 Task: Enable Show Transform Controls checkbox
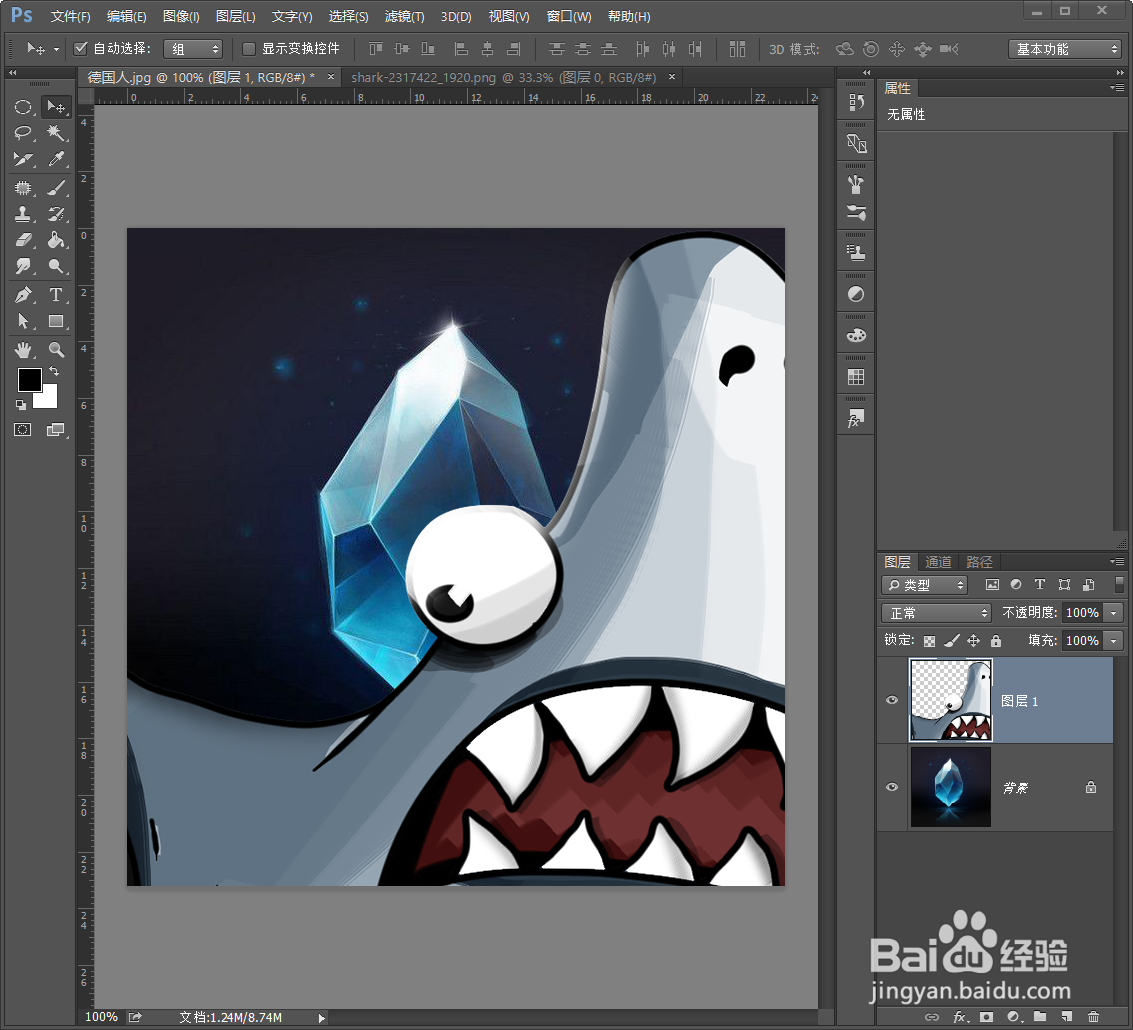tap(249, 48)
